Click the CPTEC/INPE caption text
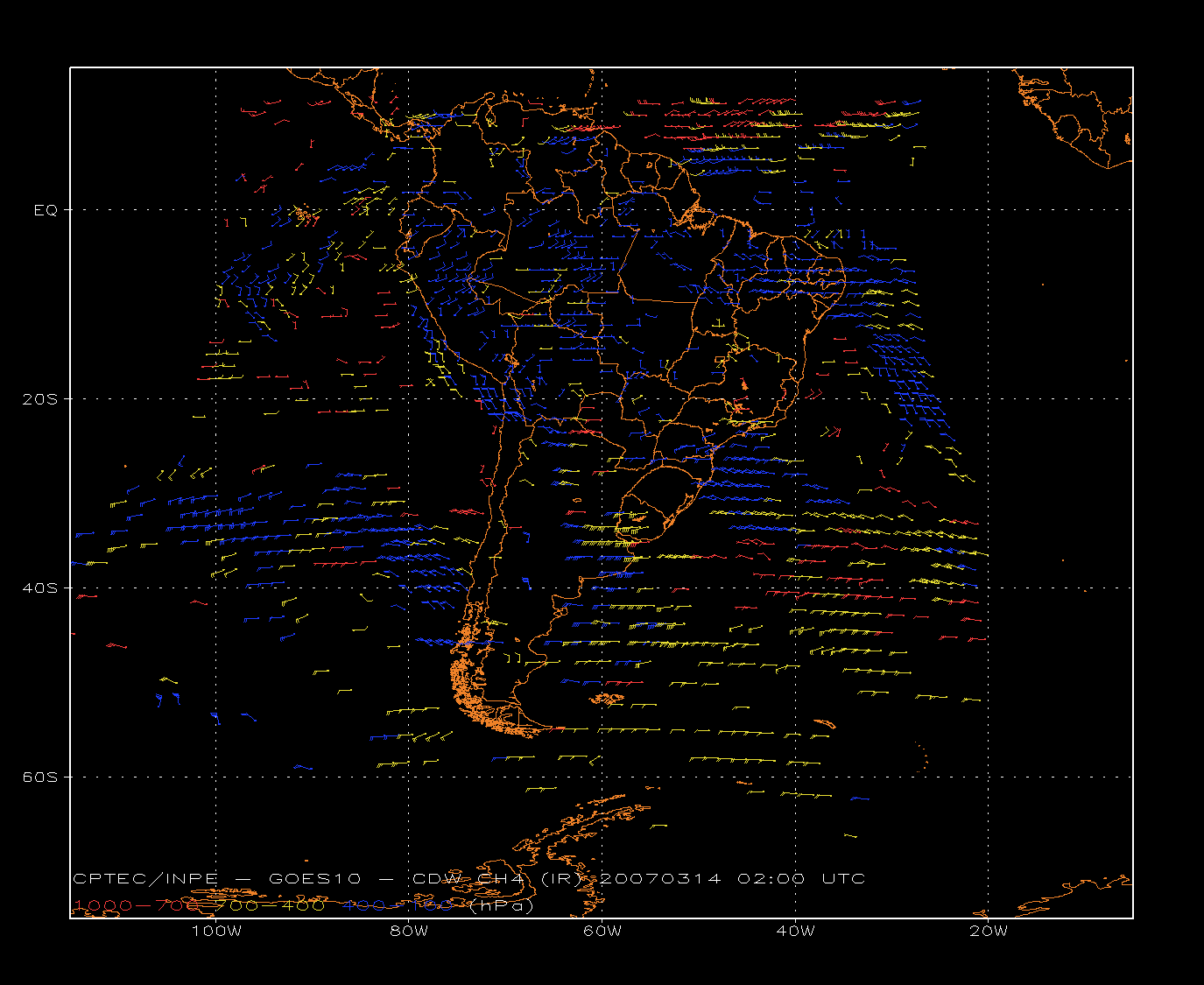This screenshot has width=1204, height=985. click(147, 878)
